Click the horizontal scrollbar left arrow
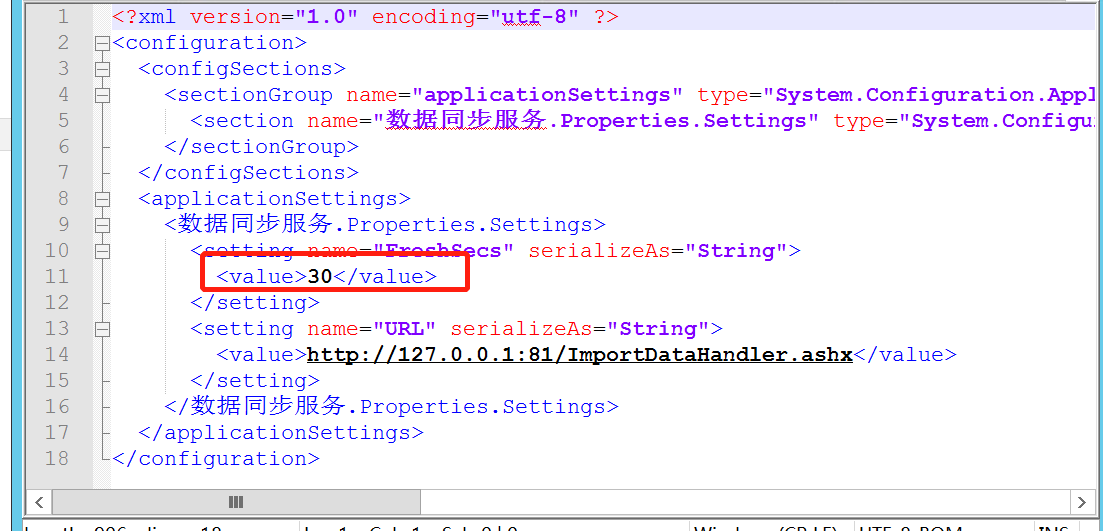This screenshot has height=531, width=1103. pyautogui.click(x=39, y=502)
